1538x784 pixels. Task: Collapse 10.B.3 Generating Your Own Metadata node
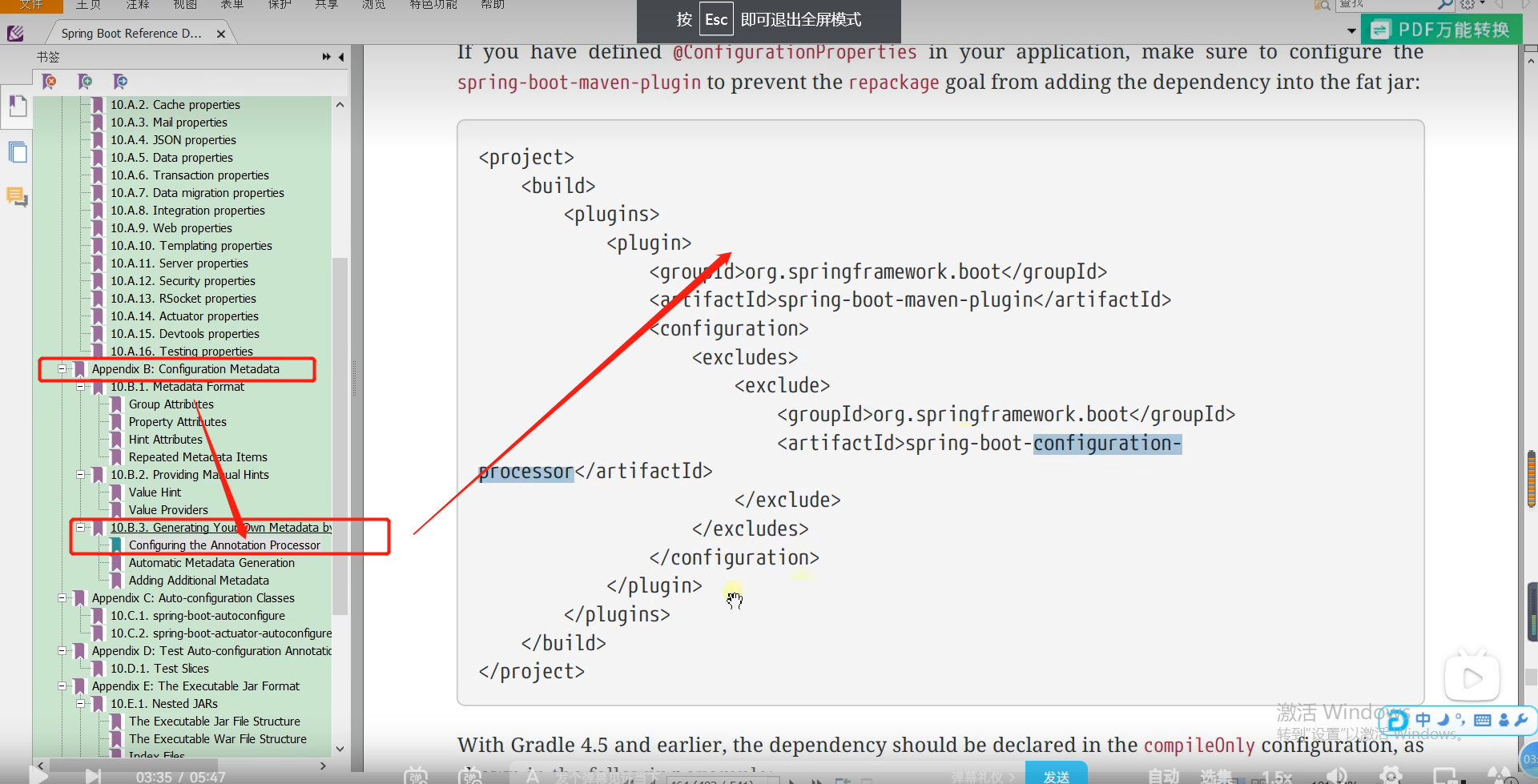coord(80,528)
